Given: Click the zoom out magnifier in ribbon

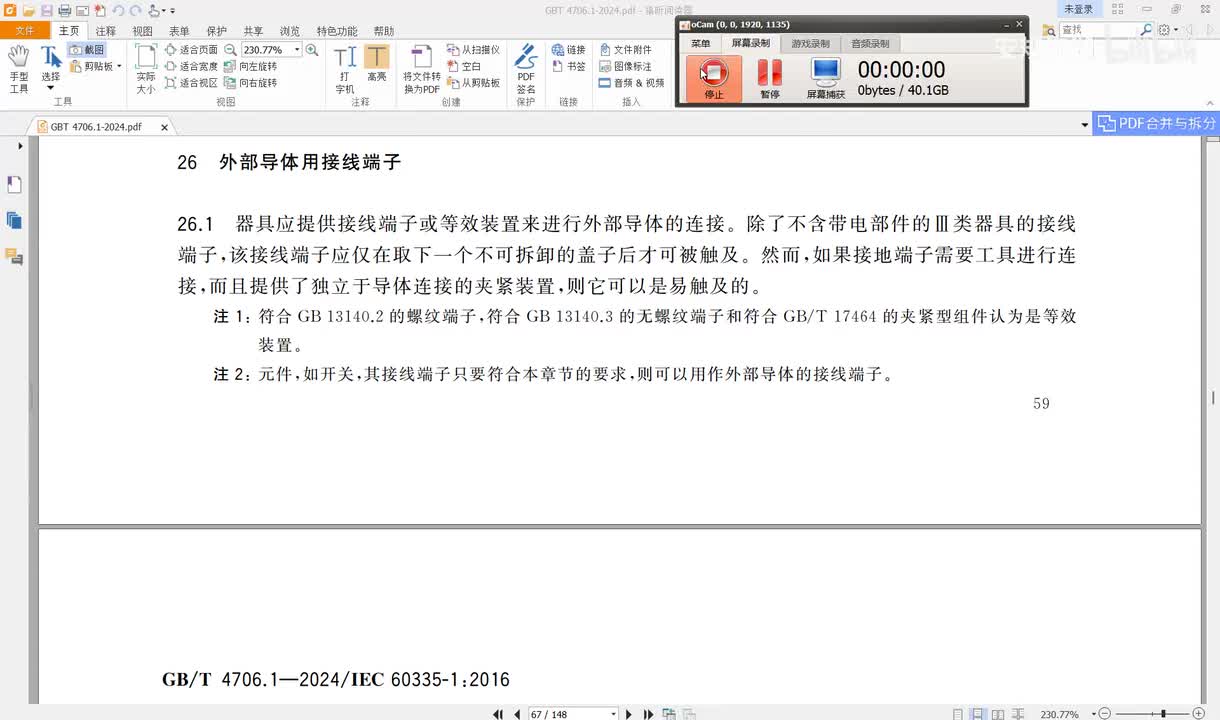Looking at the screenshot, I should tap(231, 49).
